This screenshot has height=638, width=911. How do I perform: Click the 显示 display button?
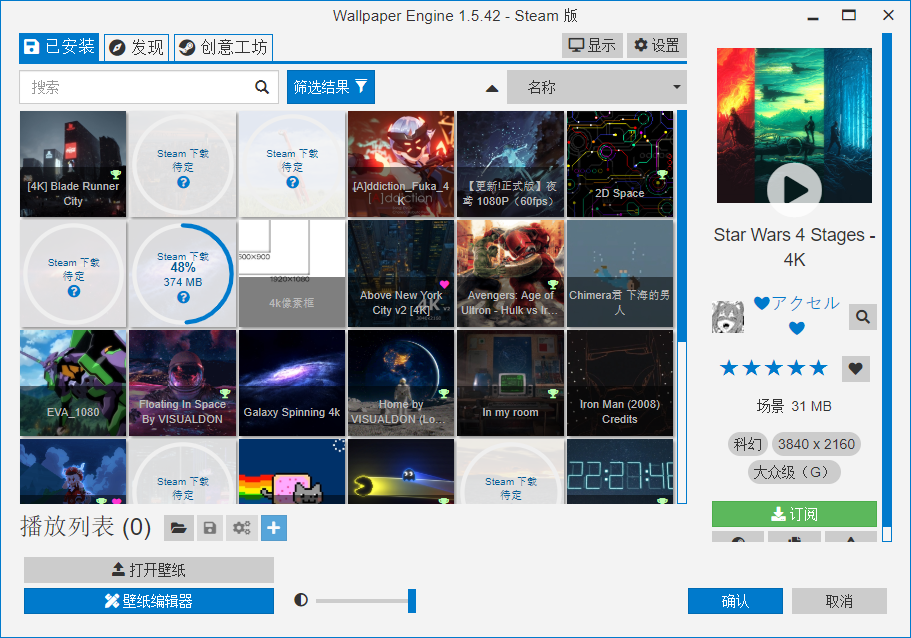pyautogui.click(x=592, y=45)
